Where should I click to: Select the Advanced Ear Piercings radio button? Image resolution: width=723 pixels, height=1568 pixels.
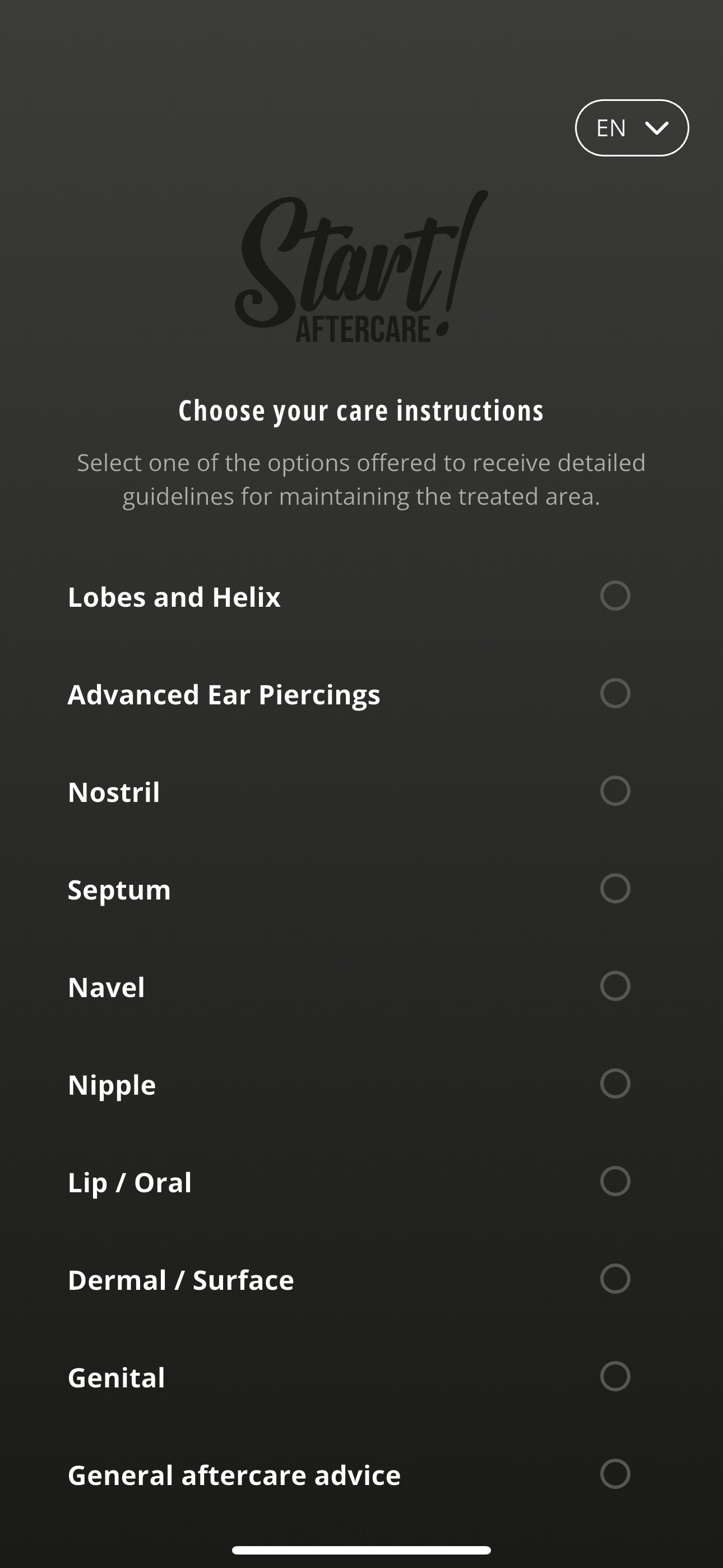pos(615,693)
